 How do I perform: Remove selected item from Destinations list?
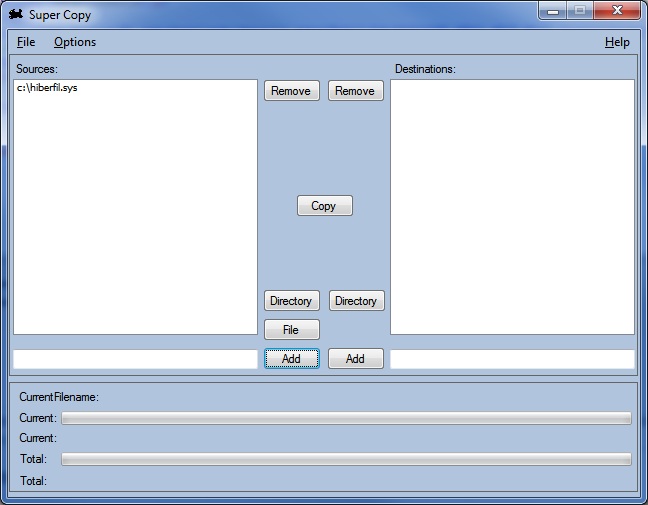(x=356, y=91)
